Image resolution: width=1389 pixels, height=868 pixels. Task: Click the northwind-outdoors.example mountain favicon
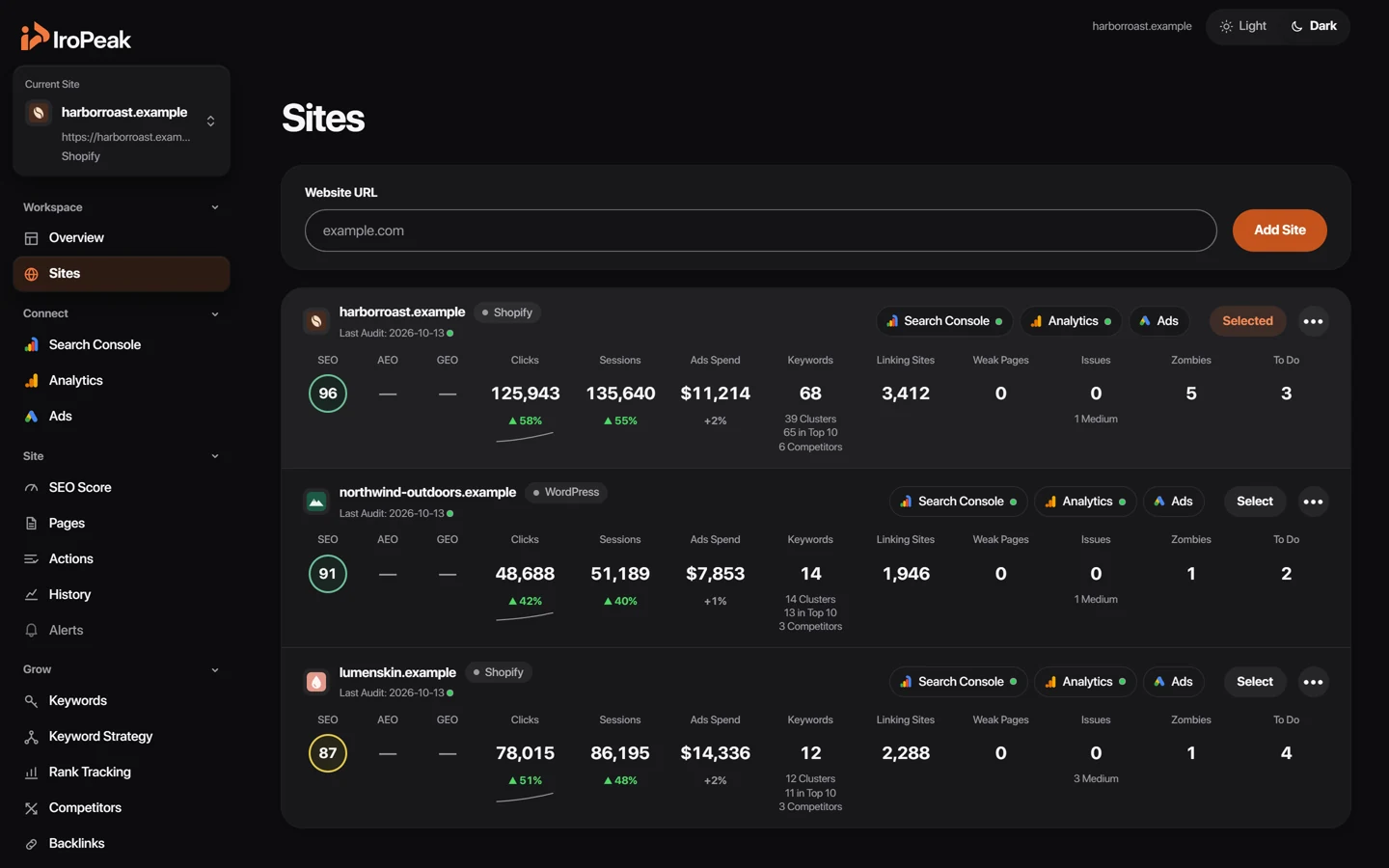(316, 502)
